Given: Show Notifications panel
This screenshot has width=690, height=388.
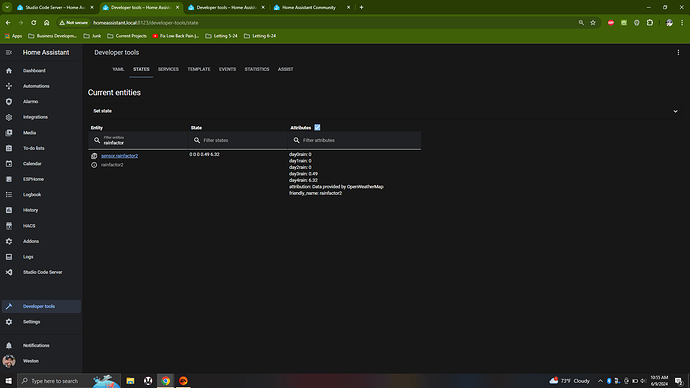Looking at the screenshot, I should [41, 345].
